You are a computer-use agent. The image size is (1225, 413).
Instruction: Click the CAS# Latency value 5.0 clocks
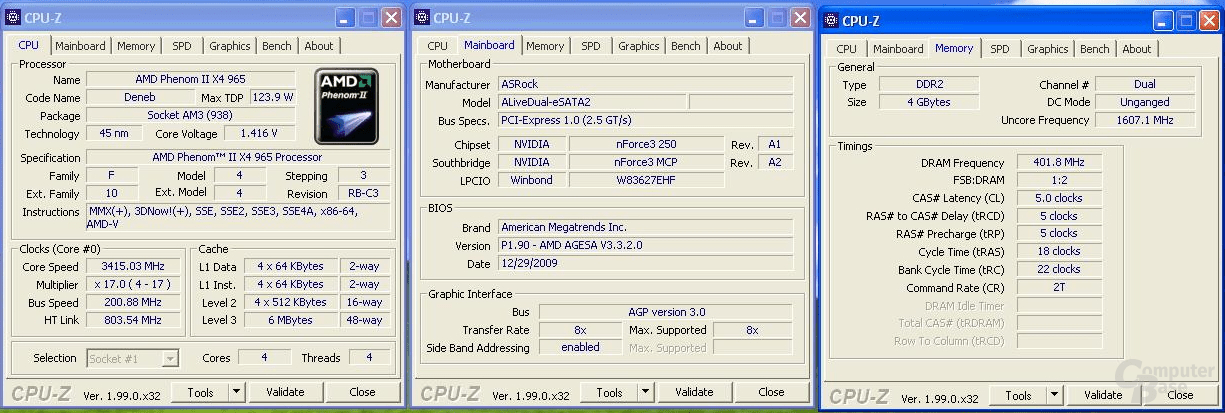(1058, 198)
